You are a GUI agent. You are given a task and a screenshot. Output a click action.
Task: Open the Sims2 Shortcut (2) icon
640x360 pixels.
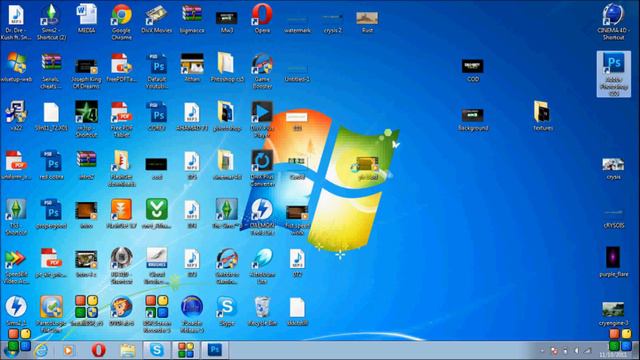pyautogui.click(x=51, y=16)
